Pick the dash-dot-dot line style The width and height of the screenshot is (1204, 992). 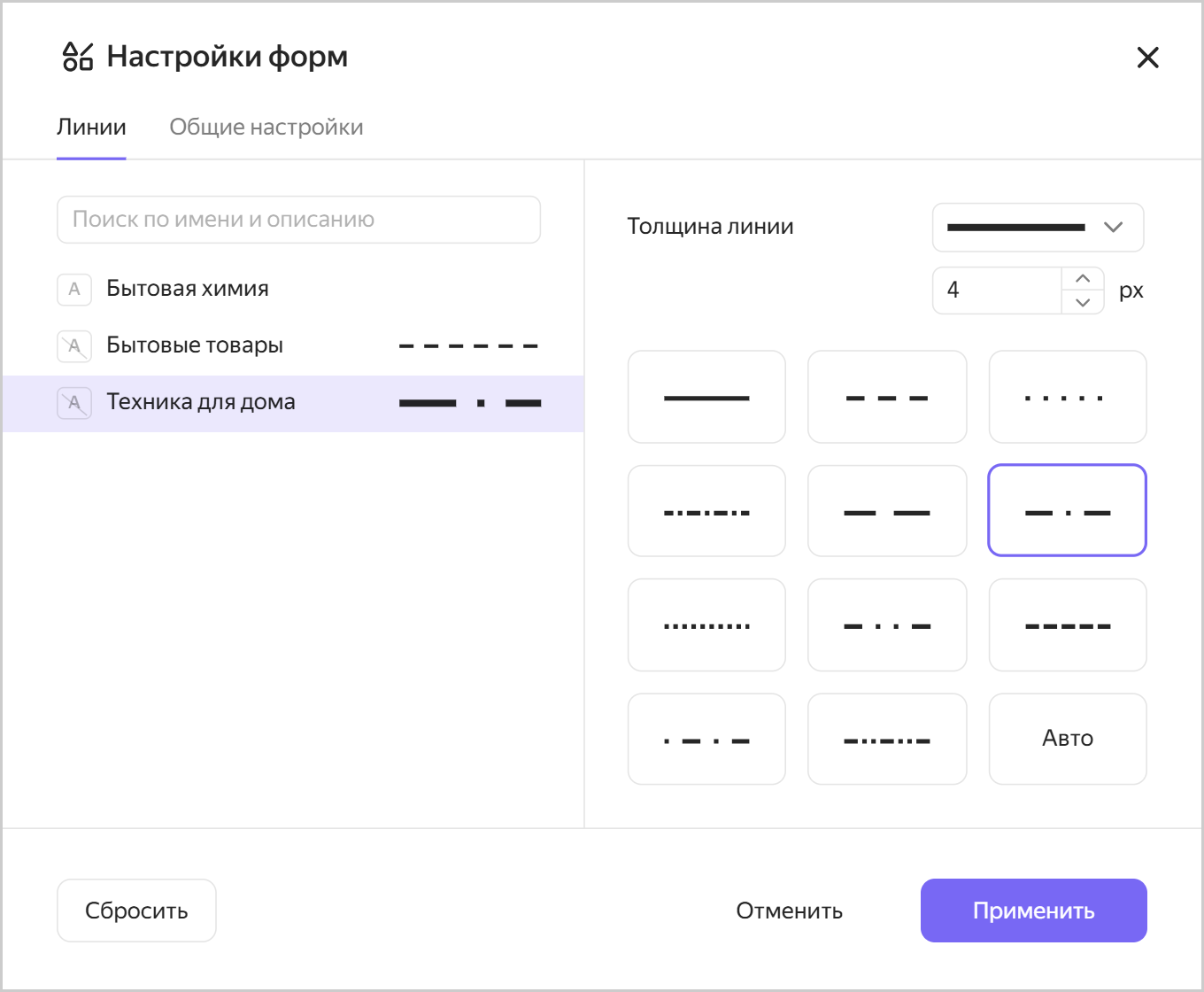tap(887, 624)
